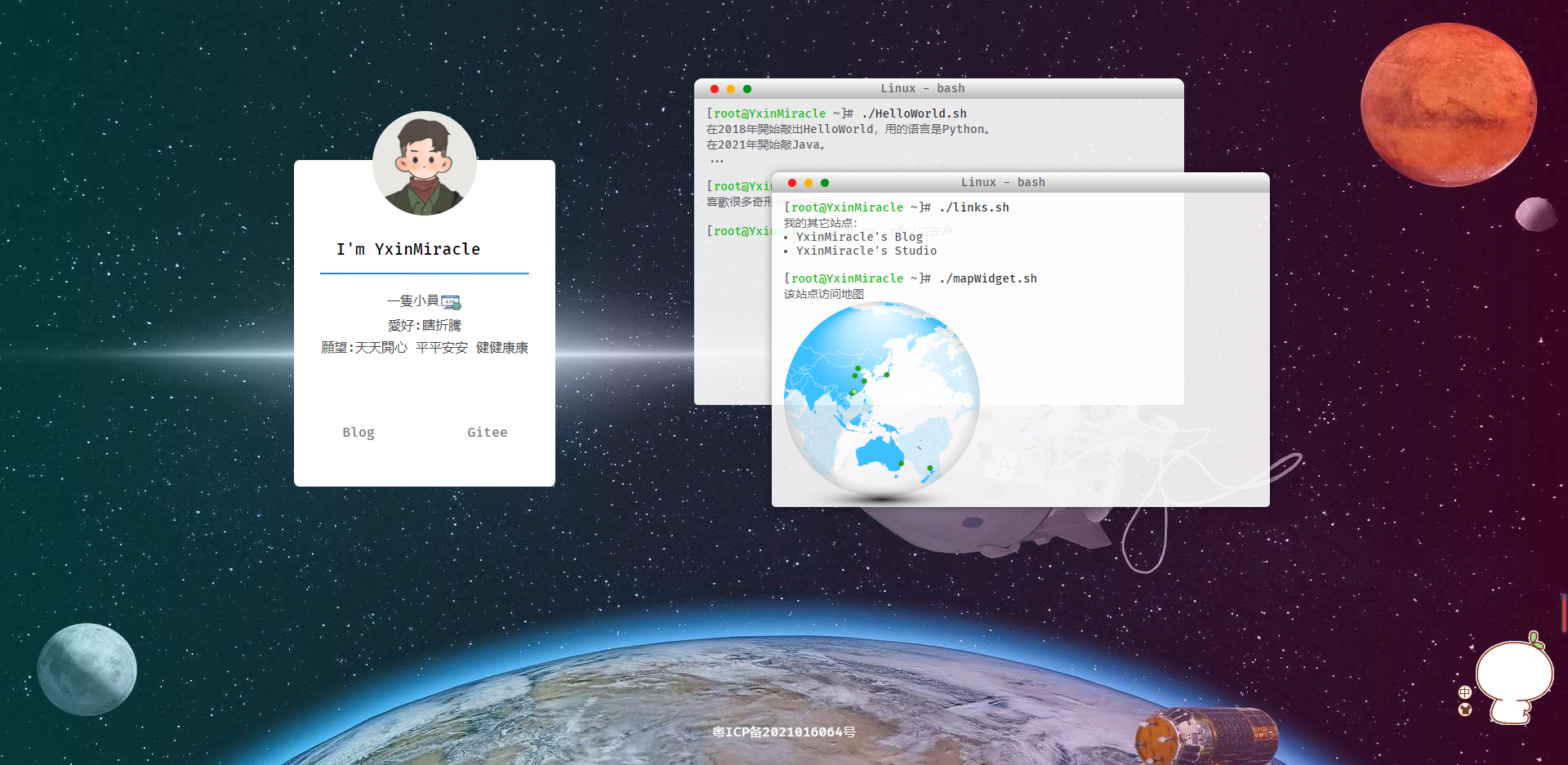Click the red dot on front terminal window

tap(792, 183)
